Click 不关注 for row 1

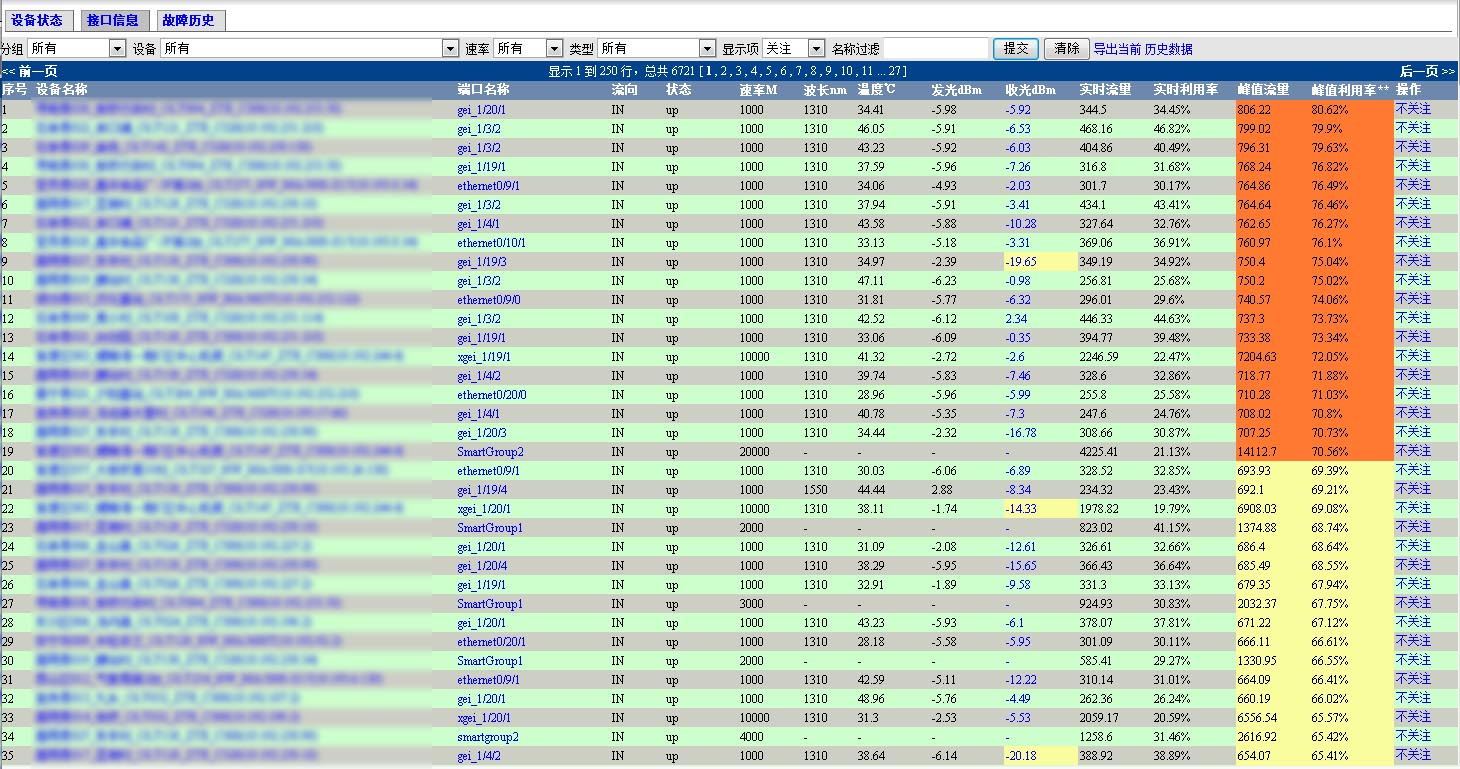point(1413,109)
